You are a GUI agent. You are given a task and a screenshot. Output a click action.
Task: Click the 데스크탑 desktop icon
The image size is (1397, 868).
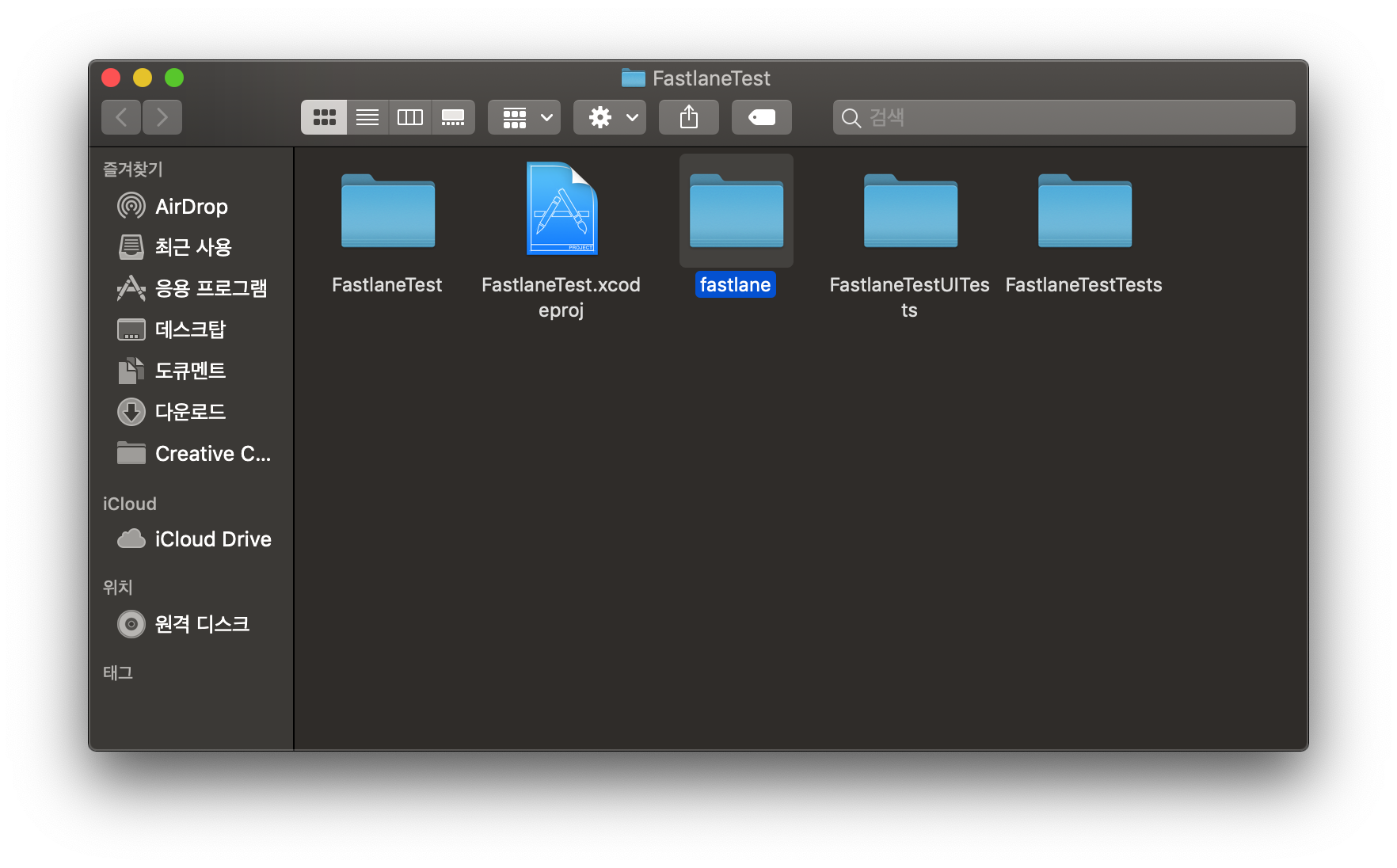[131, 329]
